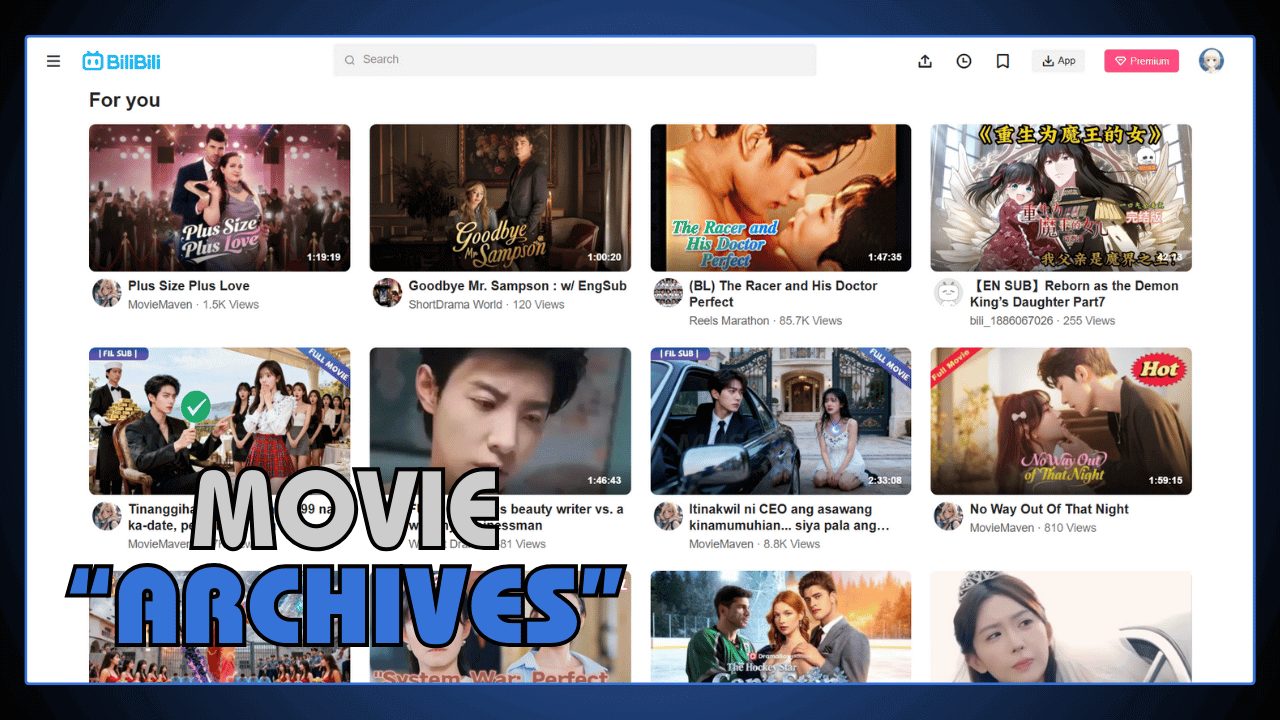Play the (BL) The Racer and His Doctor thumbnail

[780, 196]
